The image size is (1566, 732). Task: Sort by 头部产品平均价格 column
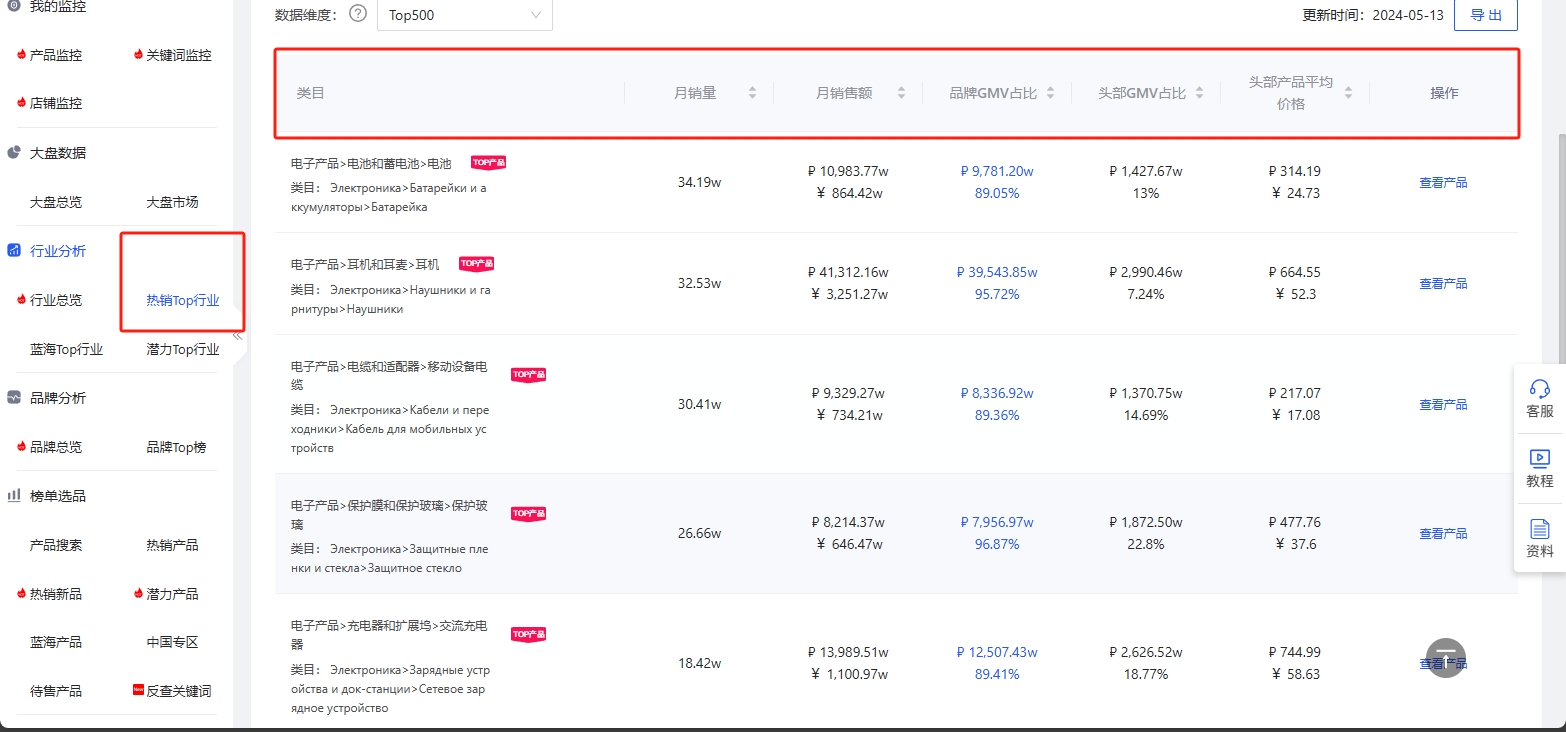click(x=1348, y=93)
